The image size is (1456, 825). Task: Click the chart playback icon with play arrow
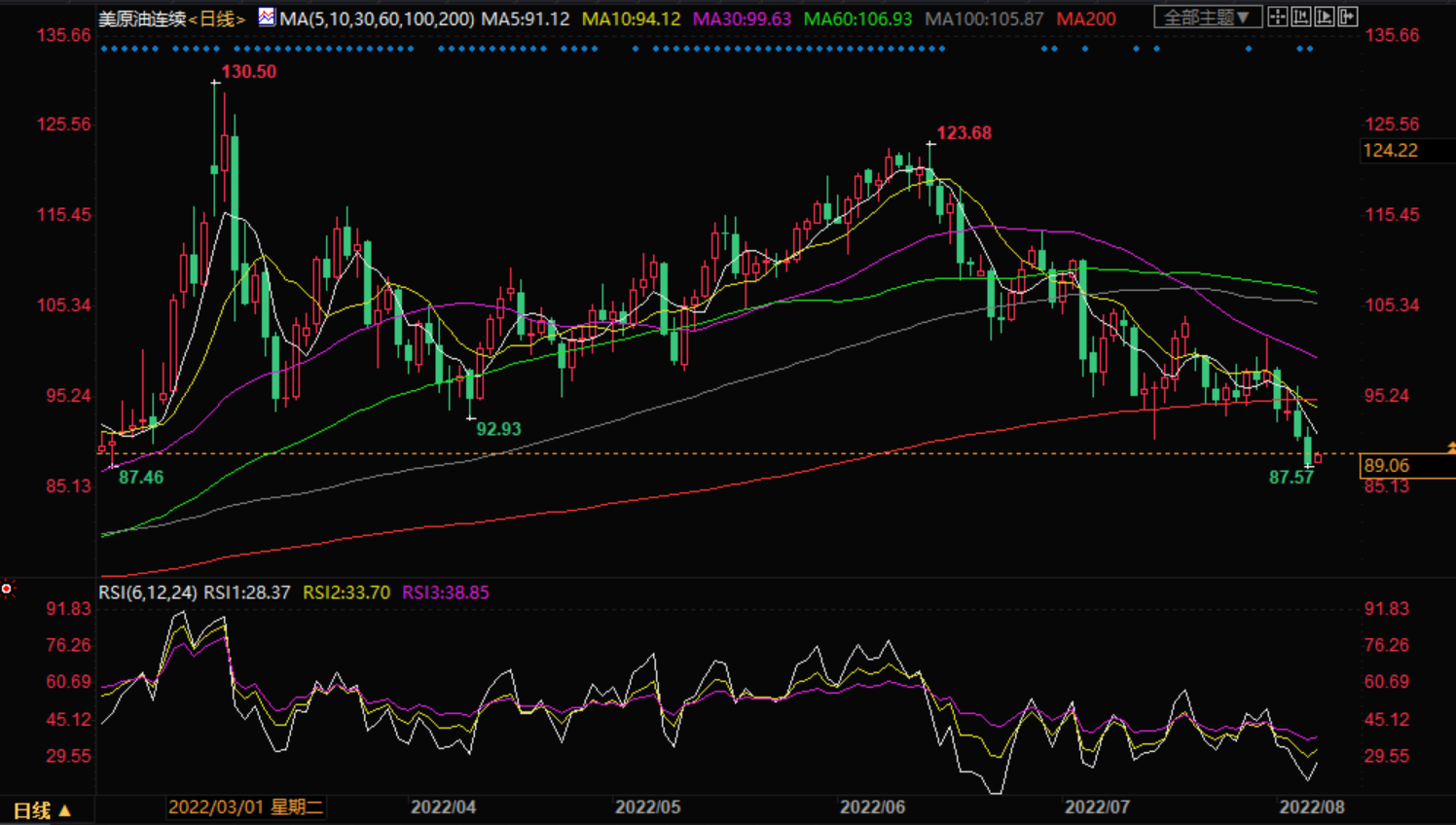(x=1325, y=17)
